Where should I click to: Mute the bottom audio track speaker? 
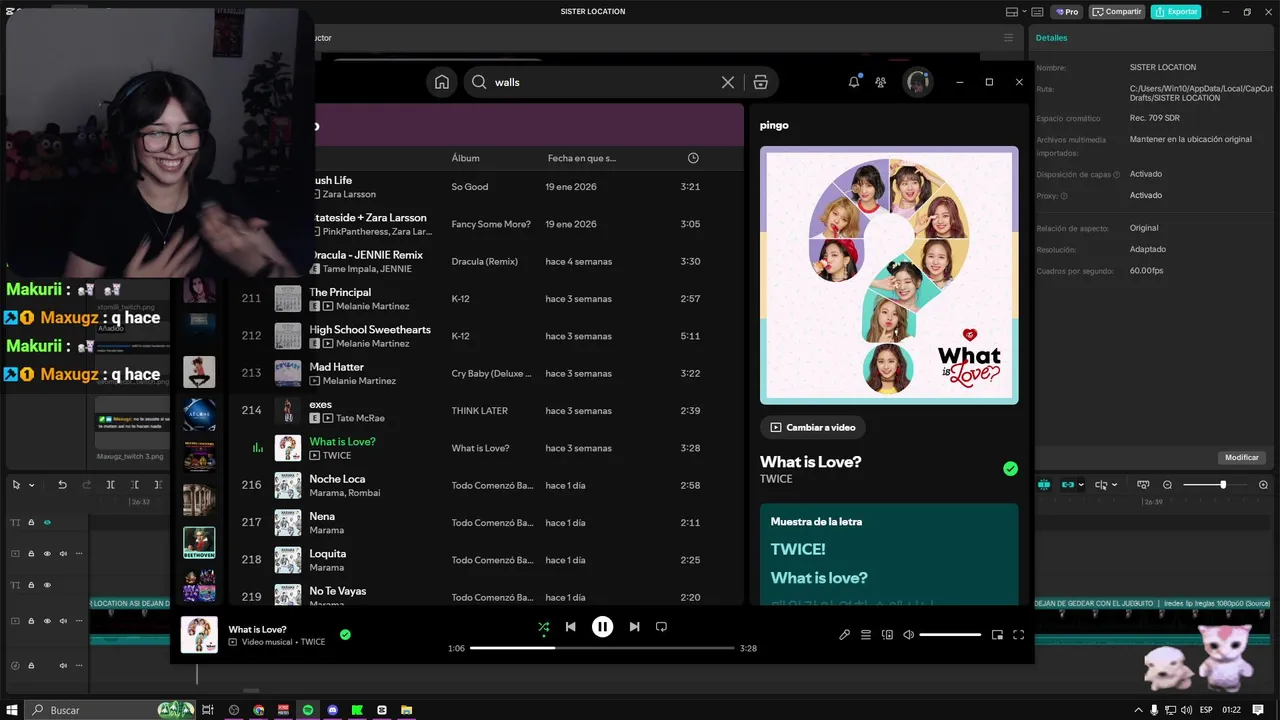[63, 665]
